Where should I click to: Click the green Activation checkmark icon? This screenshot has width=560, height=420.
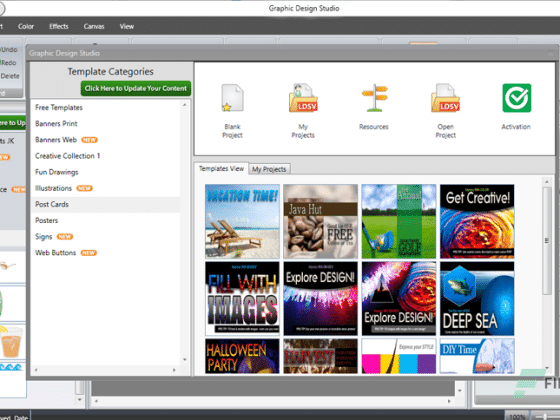516,98
